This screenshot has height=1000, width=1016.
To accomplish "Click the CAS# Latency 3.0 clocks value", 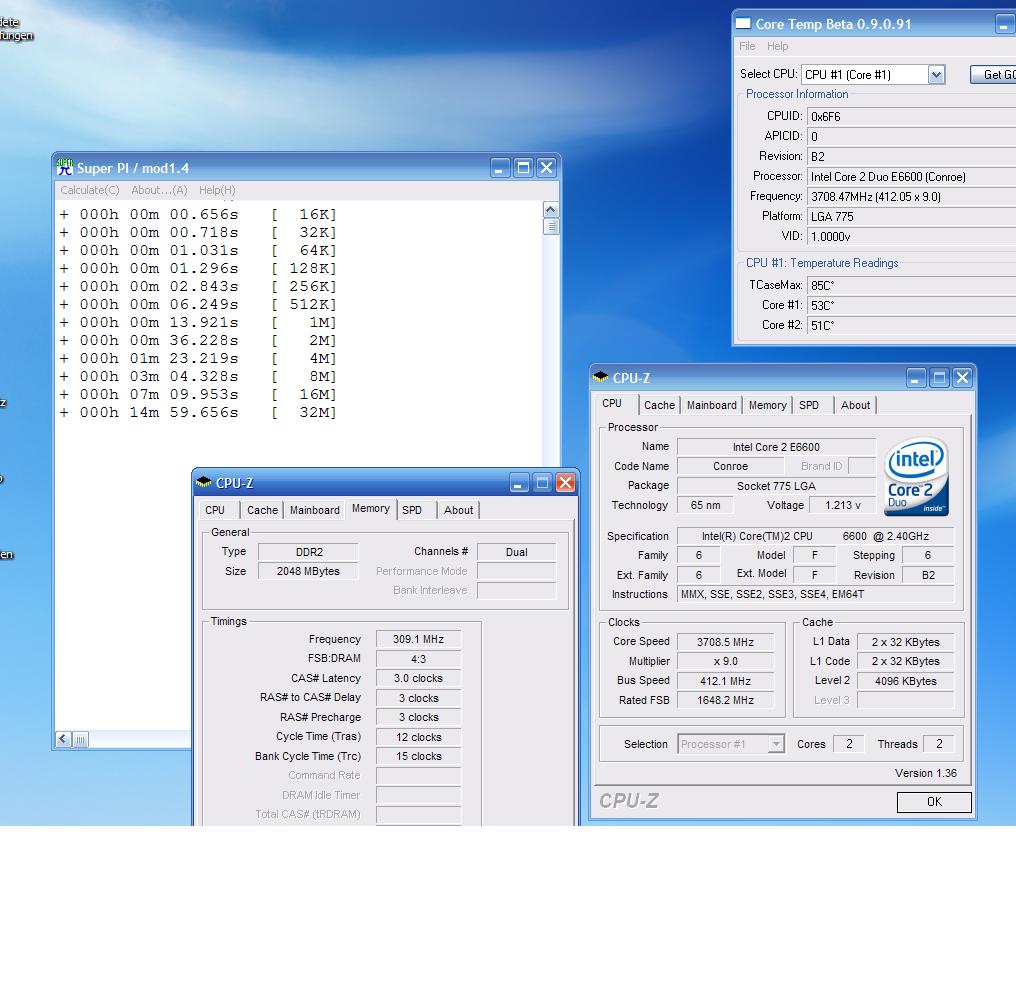I will pyautogui.click(x=418, y=678).
